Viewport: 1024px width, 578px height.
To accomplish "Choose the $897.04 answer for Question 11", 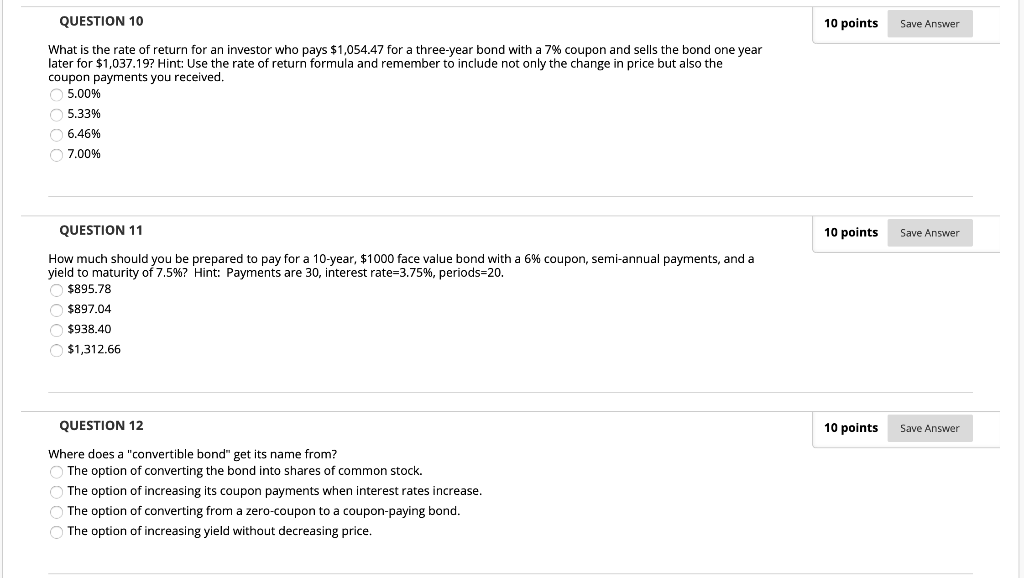I will coord(56,309).
